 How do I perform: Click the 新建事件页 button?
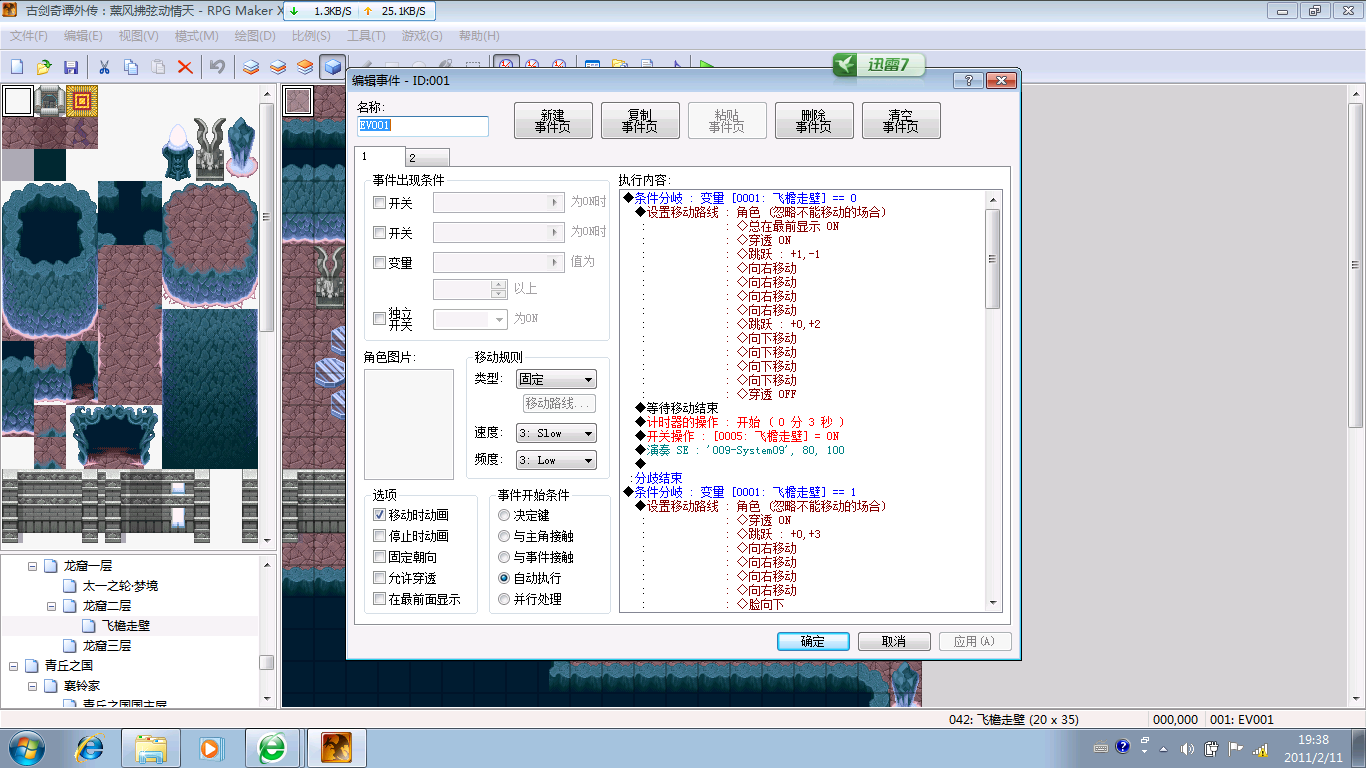[553, 121]
